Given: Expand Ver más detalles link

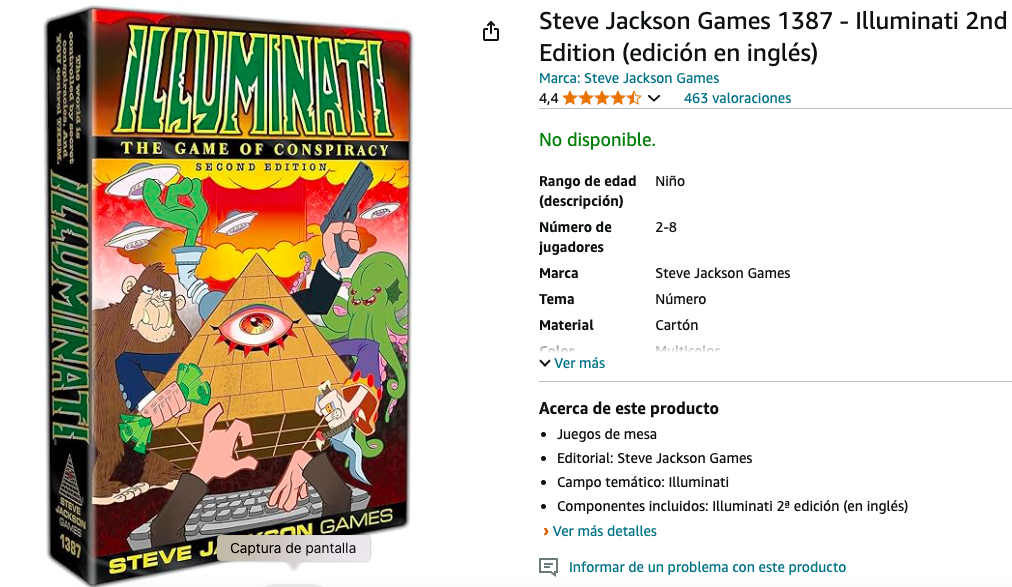Looking at the screenshot, I should click(604, 531).
